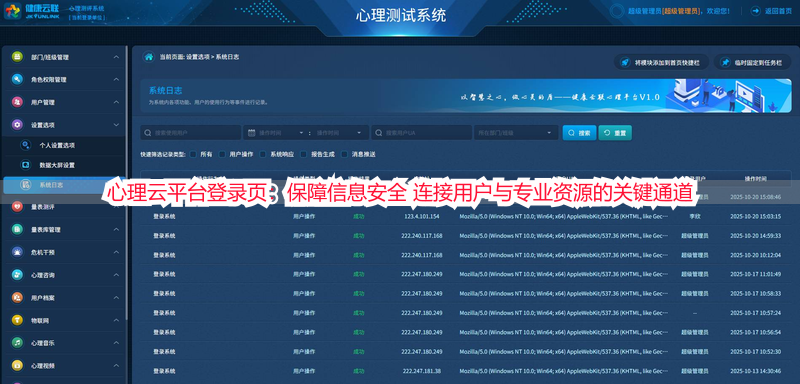The image size is (800, 384).
Task: Click 将模块添加到首页快捷栏 button
Action: point(661,62)
